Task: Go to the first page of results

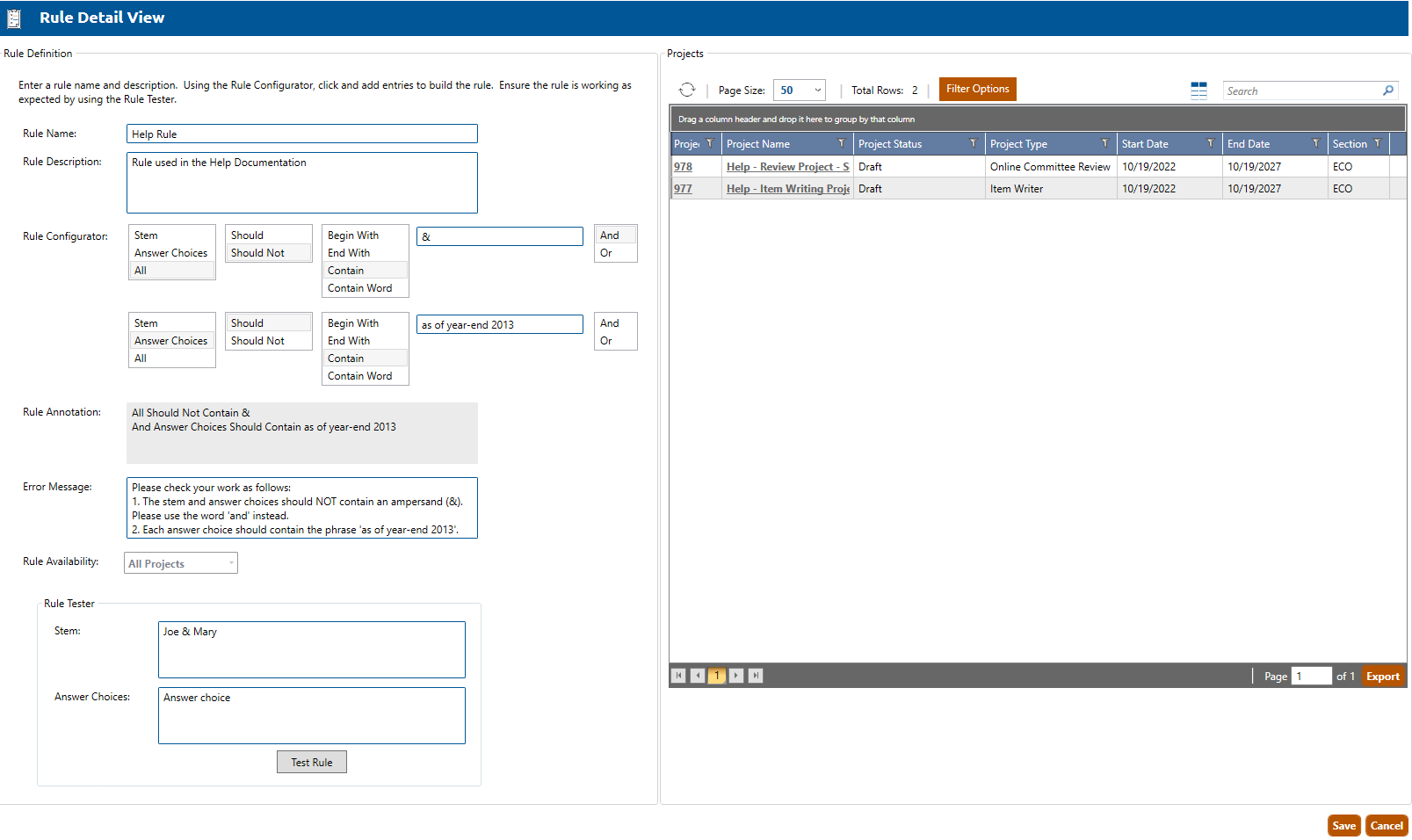Action: [x=678, y=676]
